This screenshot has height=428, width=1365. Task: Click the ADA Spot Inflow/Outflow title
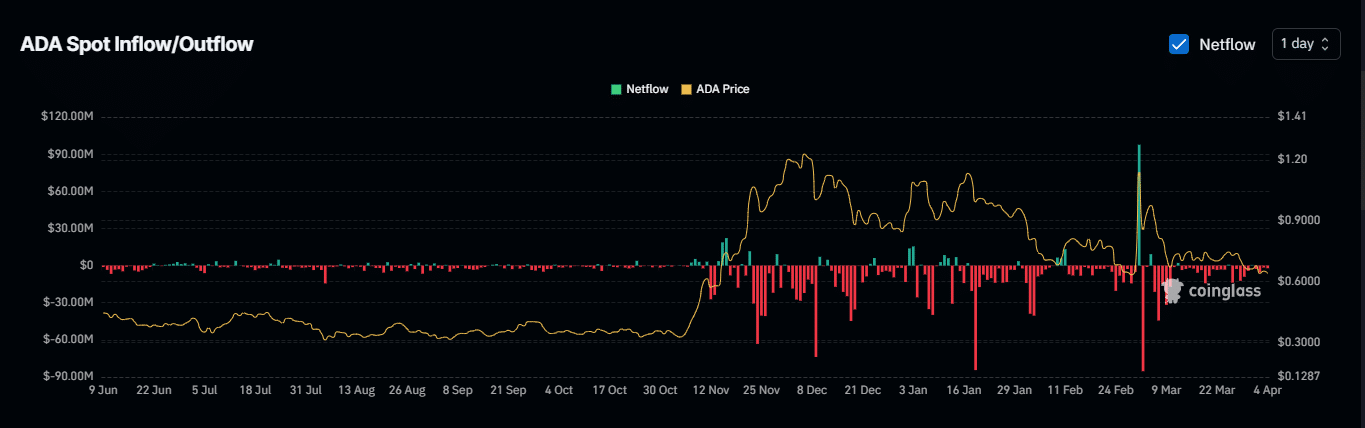tap(137, 44)
